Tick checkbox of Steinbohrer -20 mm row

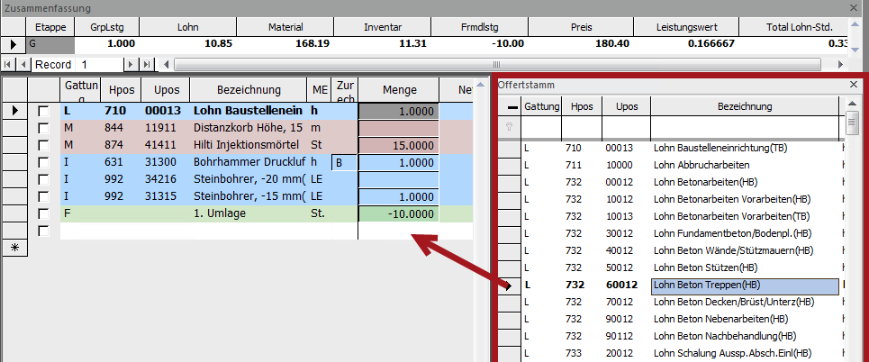pyautogui.click(x=43, y=180)
